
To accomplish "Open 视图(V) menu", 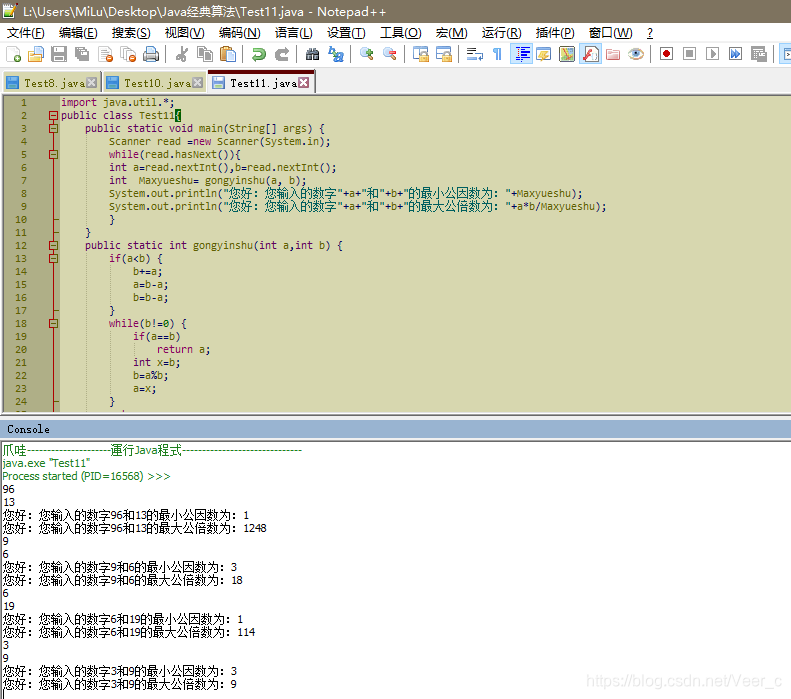I will 185,33.
